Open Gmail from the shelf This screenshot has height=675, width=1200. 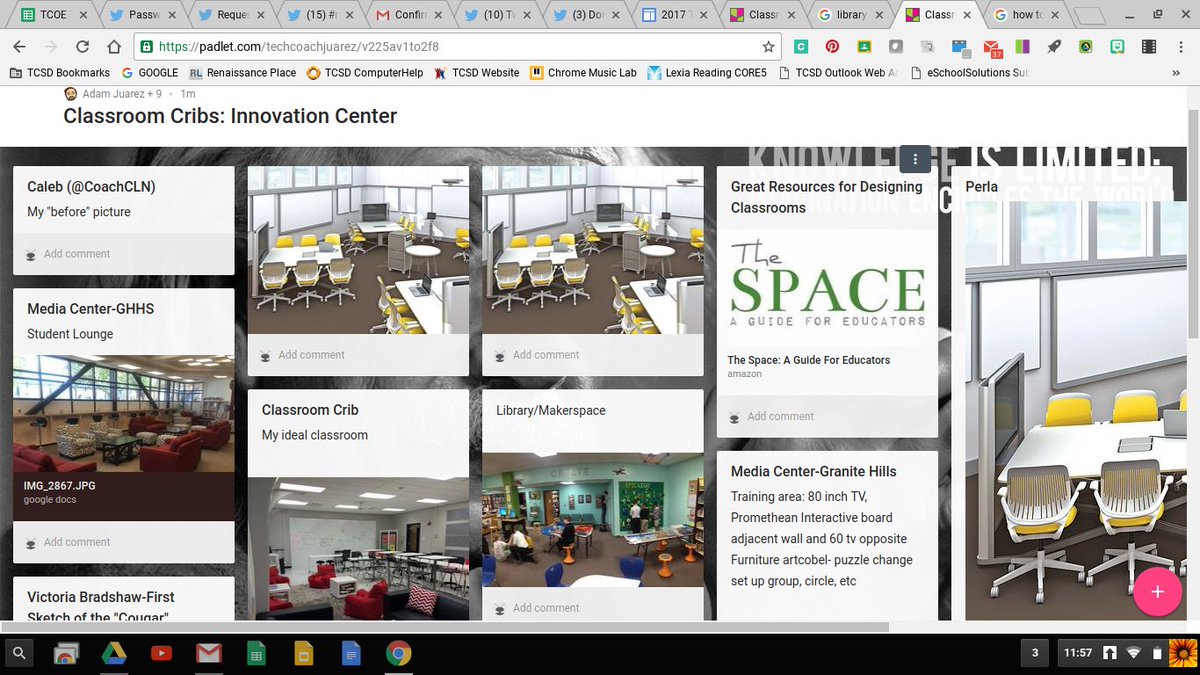(x=208, y=654)
